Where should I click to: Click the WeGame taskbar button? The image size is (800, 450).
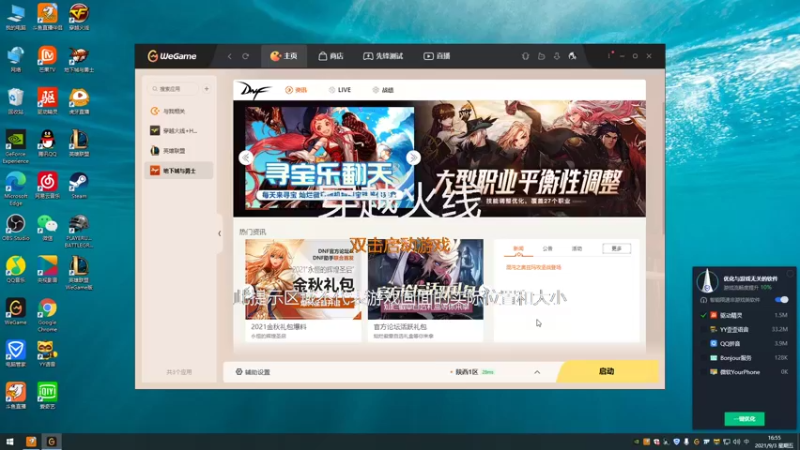coord(51,442)
